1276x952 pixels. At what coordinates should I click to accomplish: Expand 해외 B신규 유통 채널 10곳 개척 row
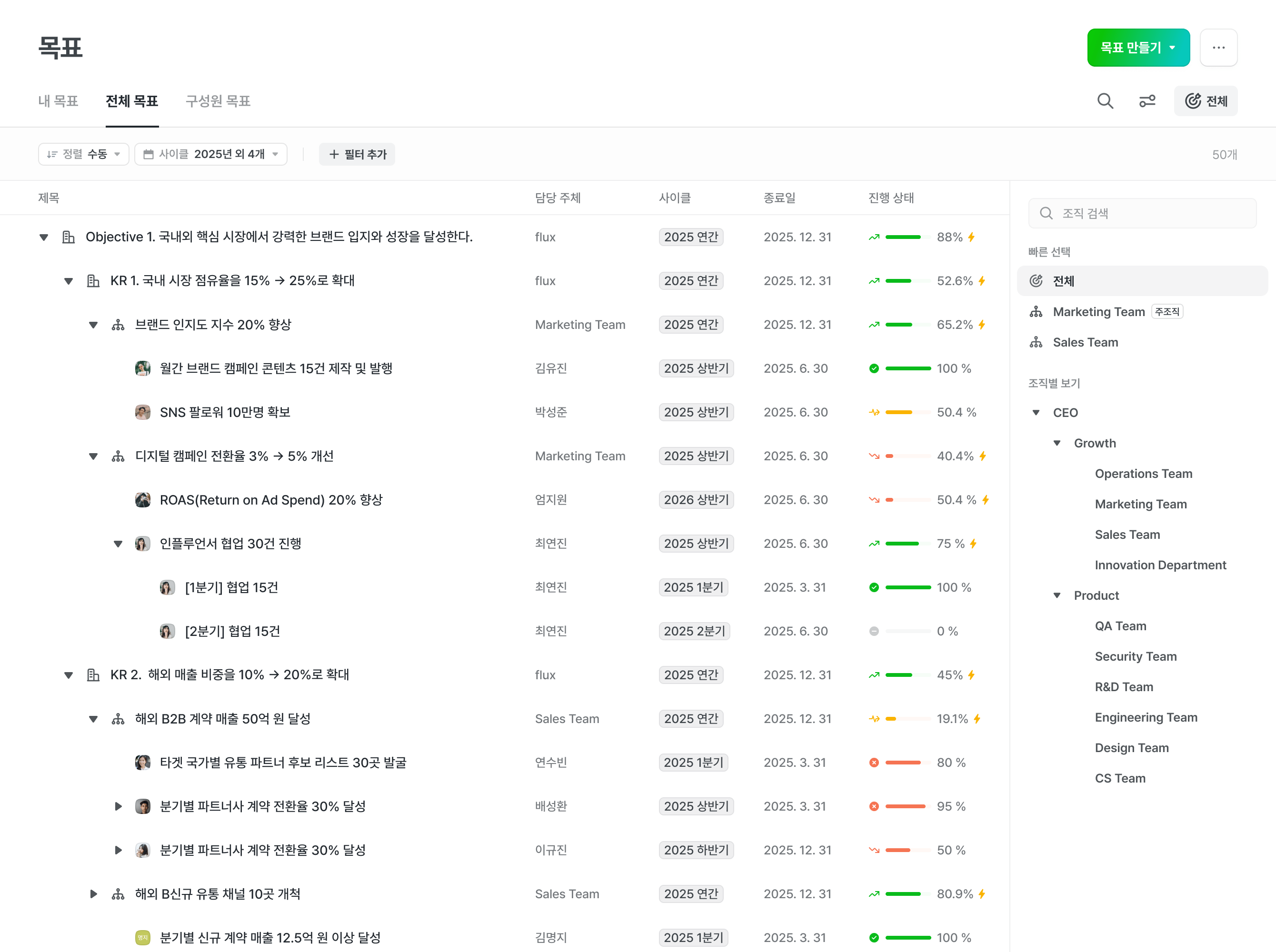(x=93, y=894)
